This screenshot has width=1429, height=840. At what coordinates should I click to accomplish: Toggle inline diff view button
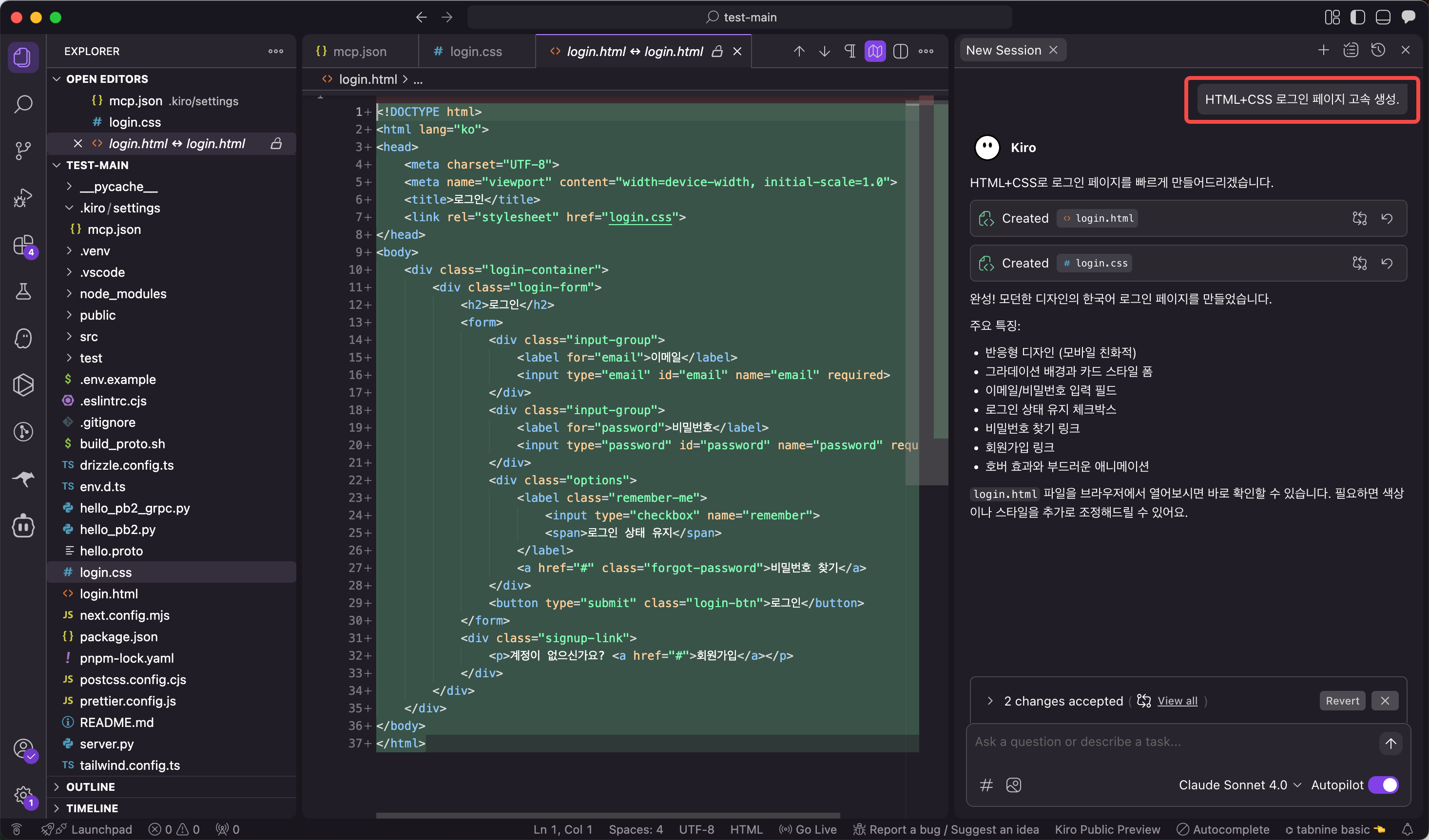tap(901, 52)
